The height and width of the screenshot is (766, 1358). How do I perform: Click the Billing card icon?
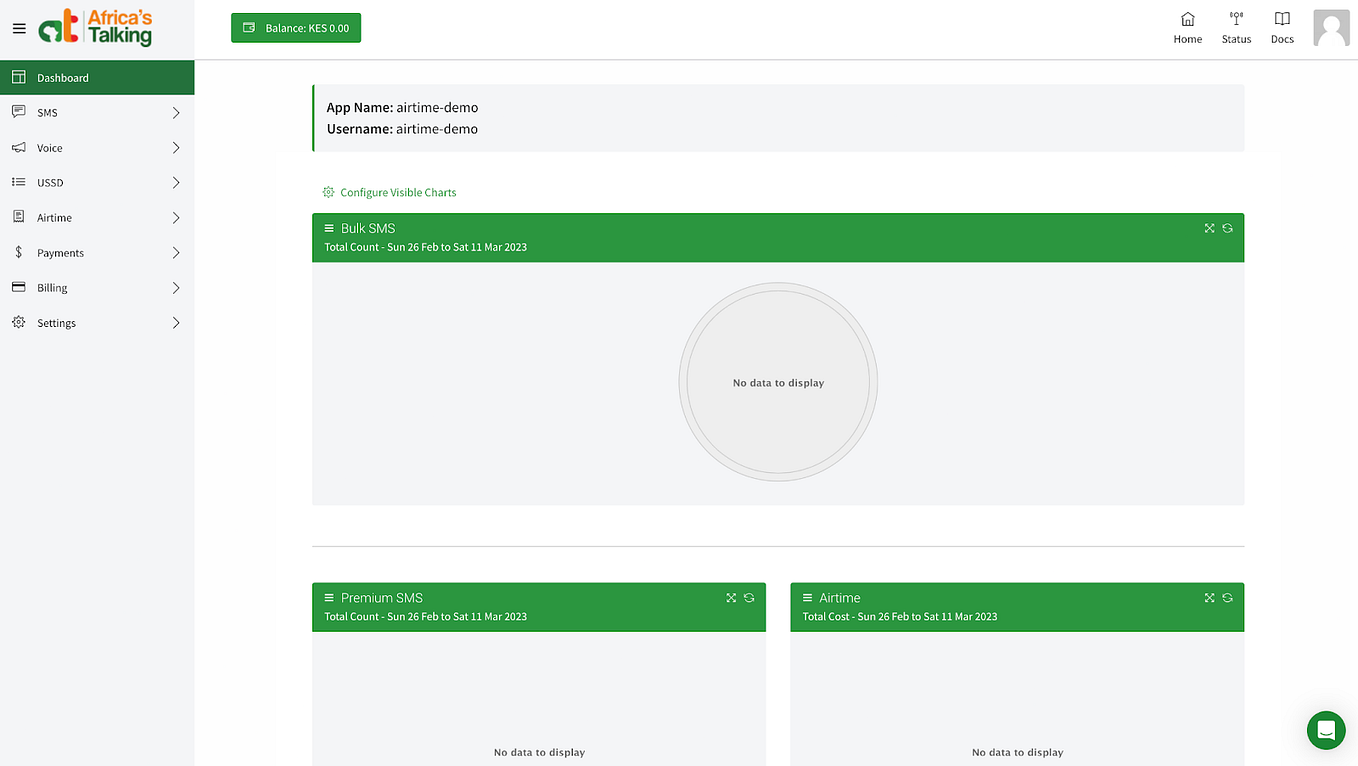tap(18, 287)
